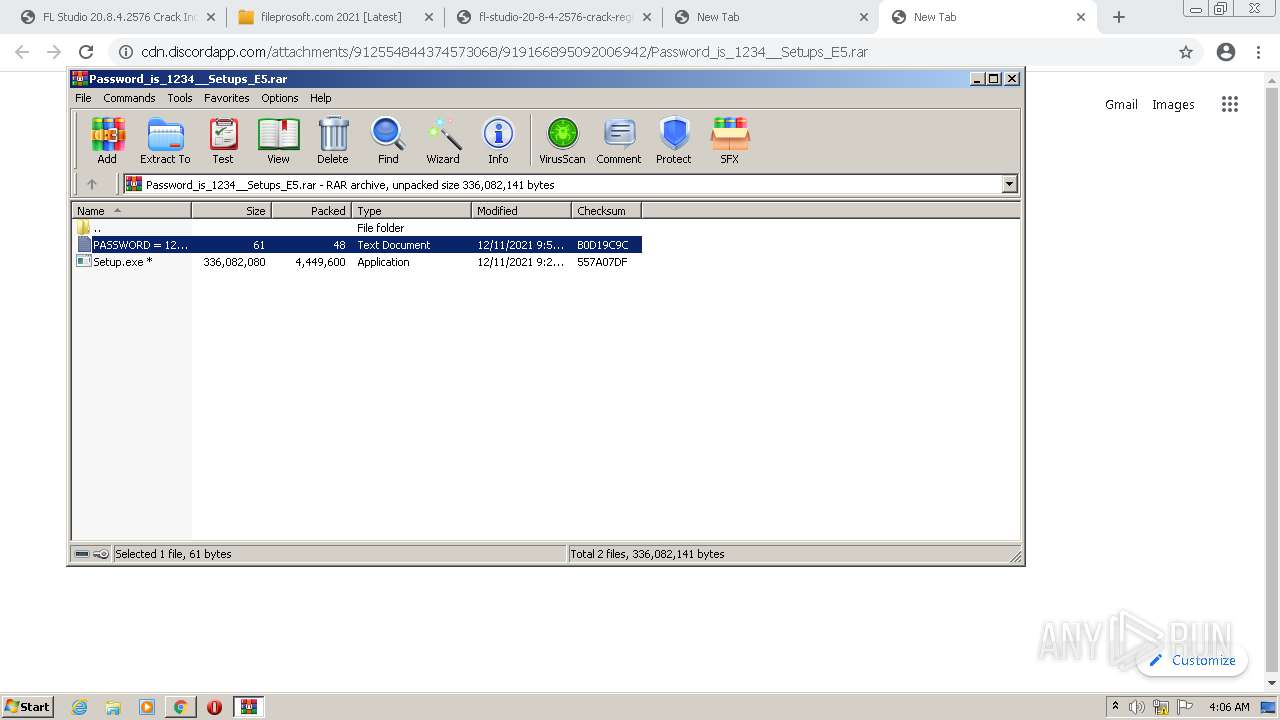
Task: Switch to fl-studio-20-8-4-2576-crack tab
Action: coord(552,17)
